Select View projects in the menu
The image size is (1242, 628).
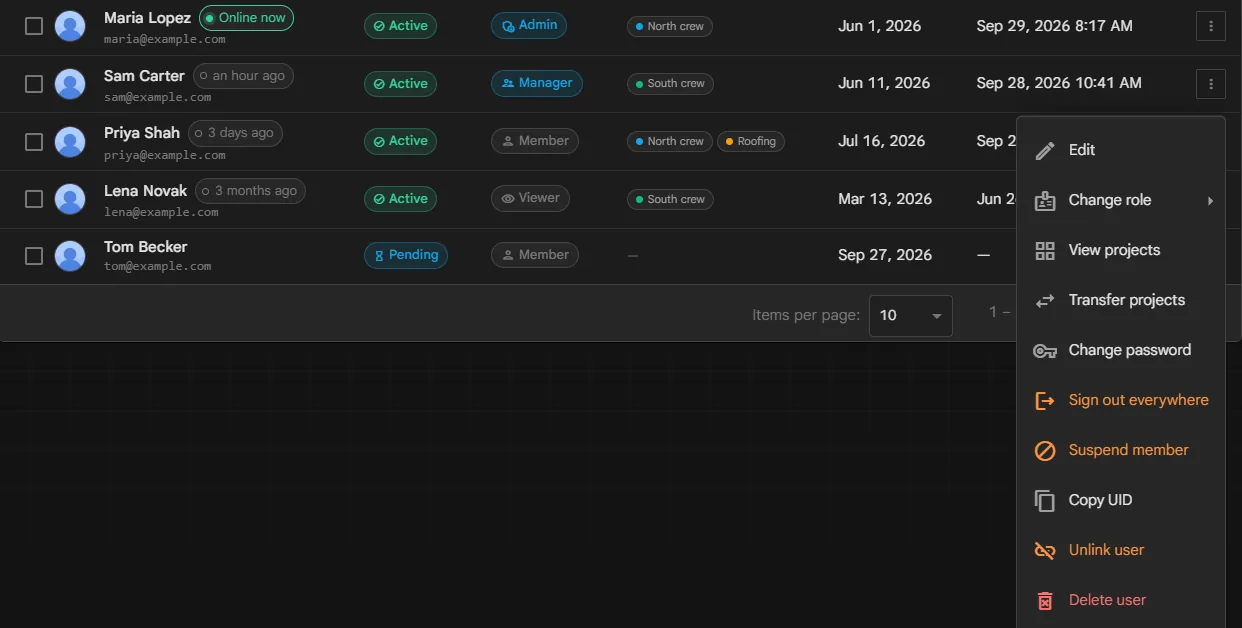pos(1121,250)
